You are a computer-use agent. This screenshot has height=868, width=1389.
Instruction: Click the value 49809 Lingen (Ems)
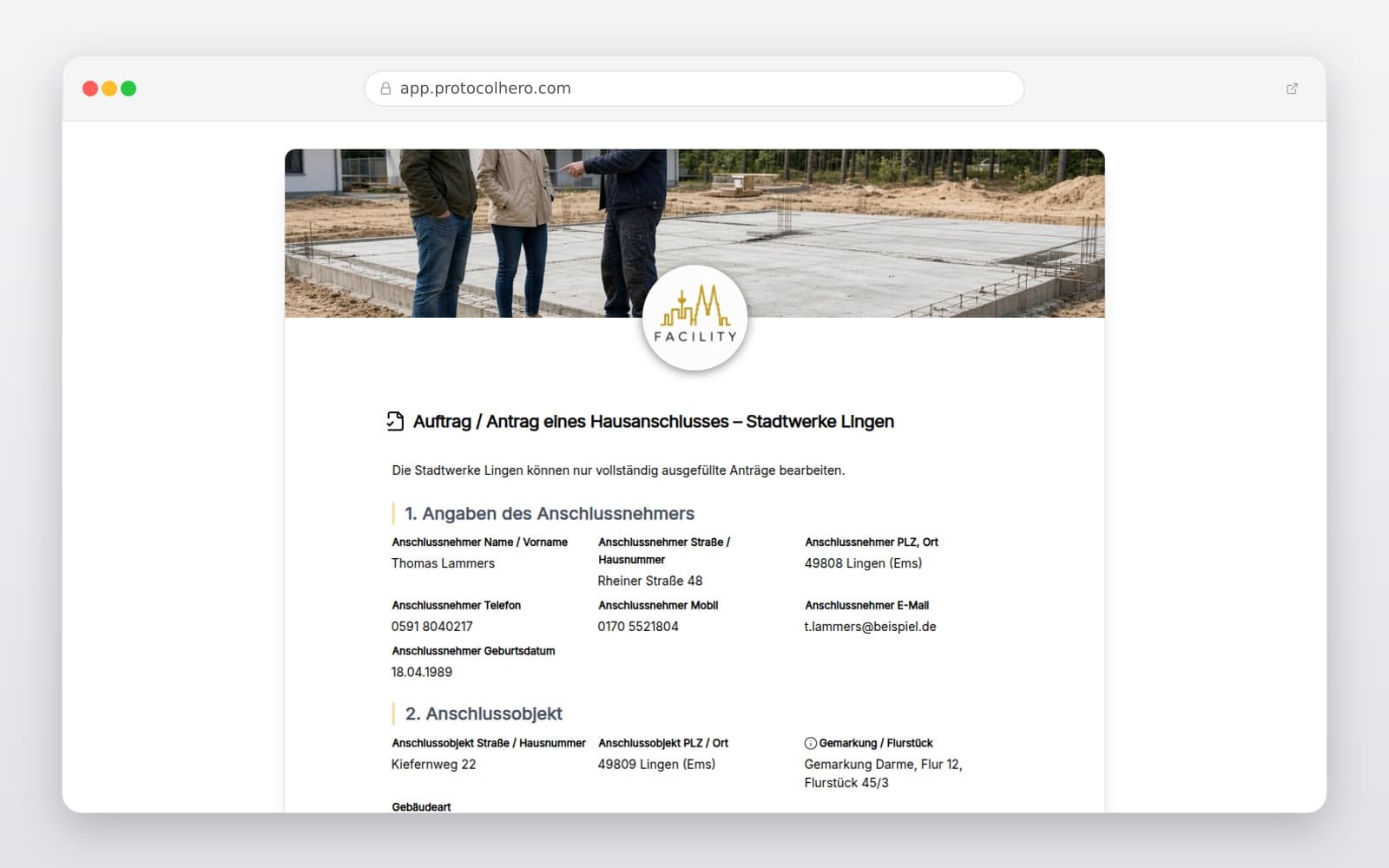coord(656,765)
